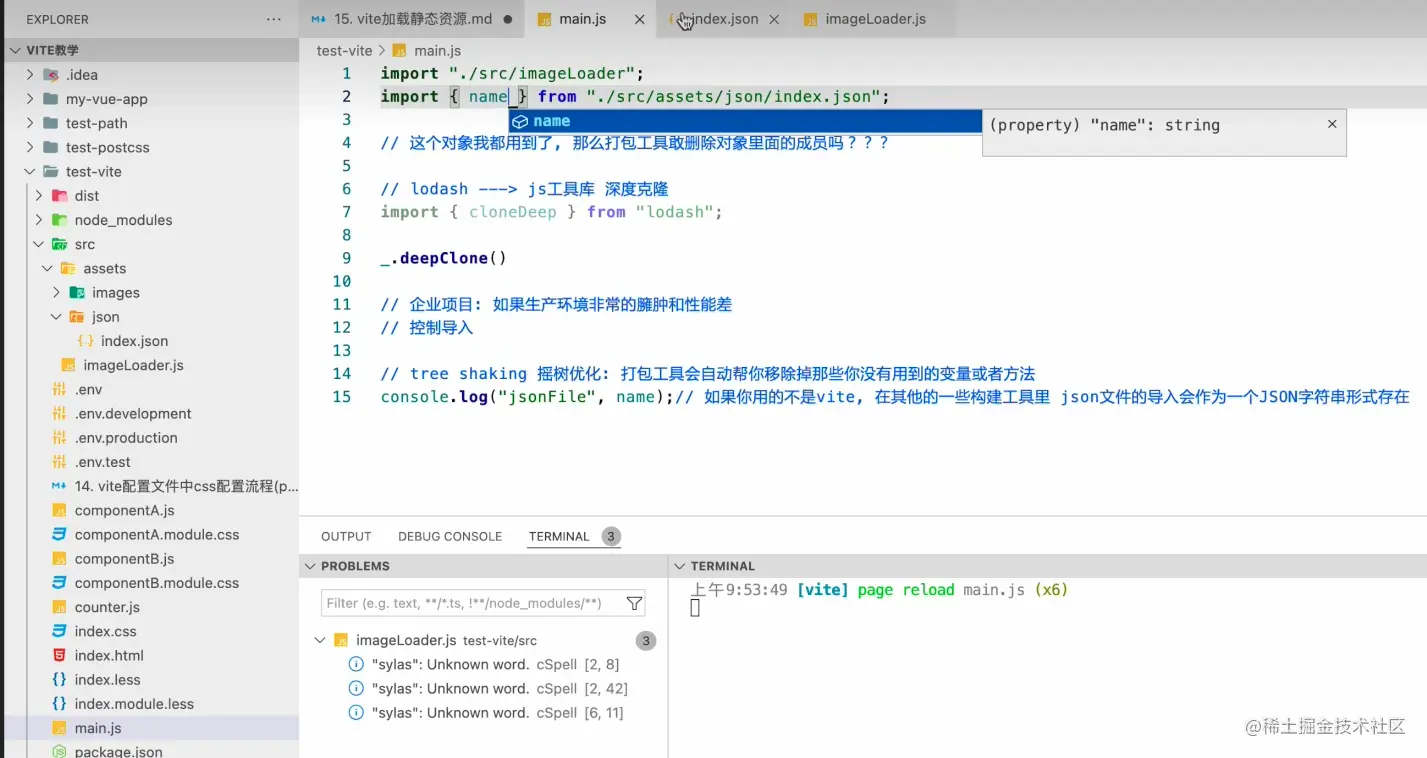Click the property cube icon in the suggestion
This screenshot has height=758, width=1427.
519,121
